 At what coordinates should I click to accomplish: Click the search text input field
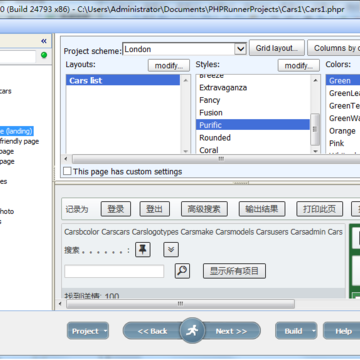(114, 271)
